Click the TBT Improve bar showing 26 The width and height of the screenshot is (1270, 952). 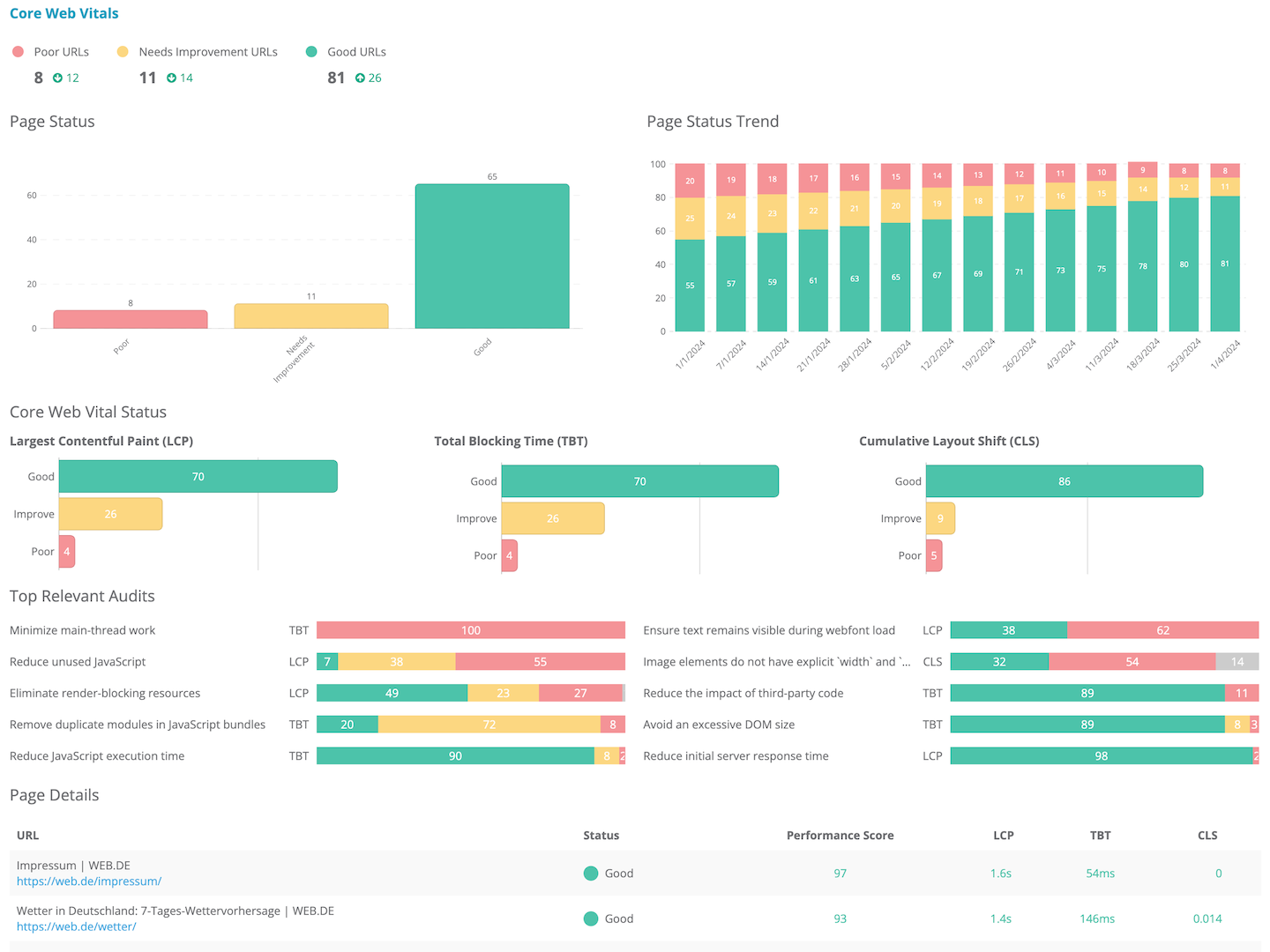click(553, 518)
